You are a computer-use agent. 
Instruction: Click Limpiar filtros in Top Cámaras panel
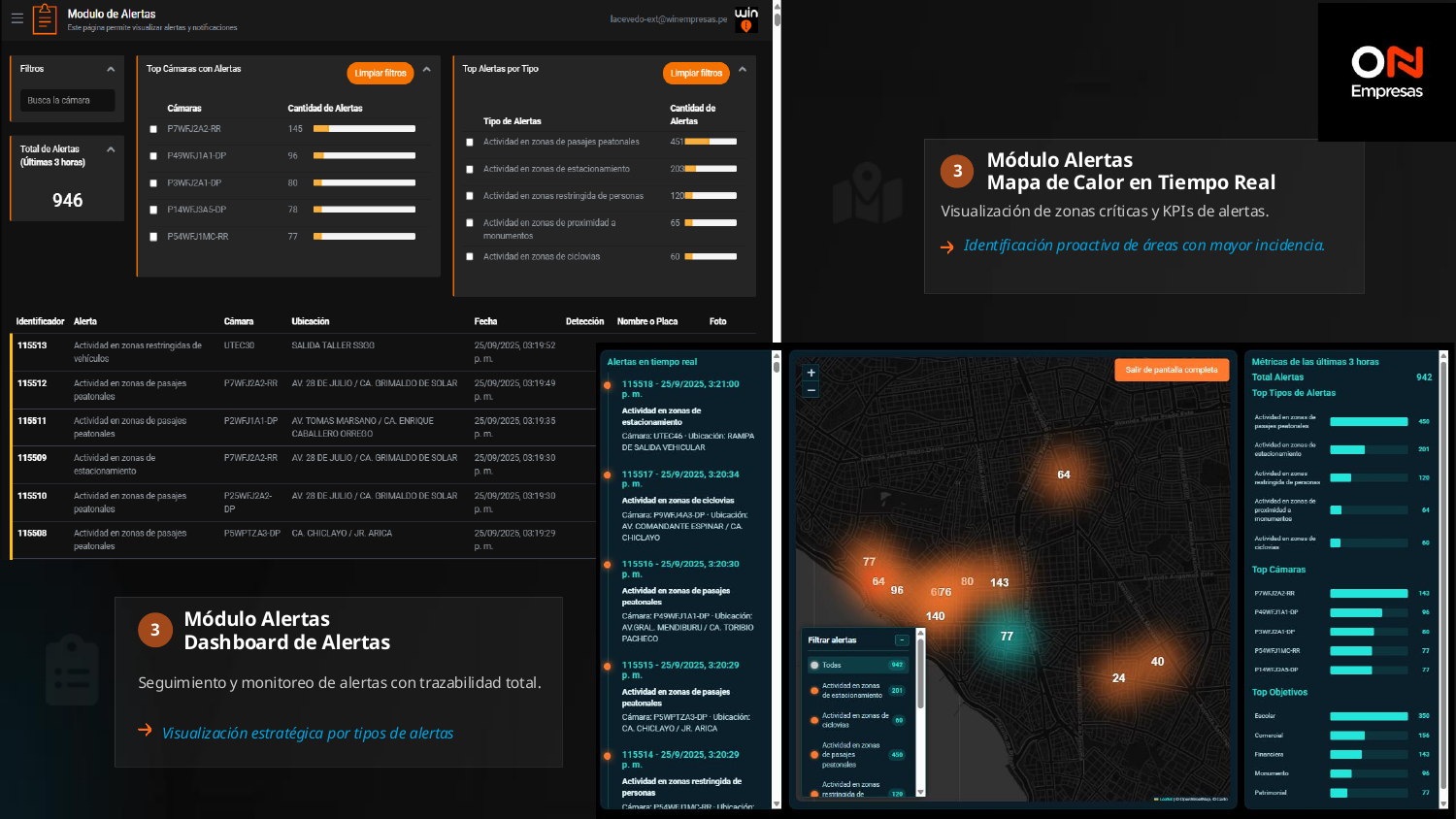tap(381, 74)
